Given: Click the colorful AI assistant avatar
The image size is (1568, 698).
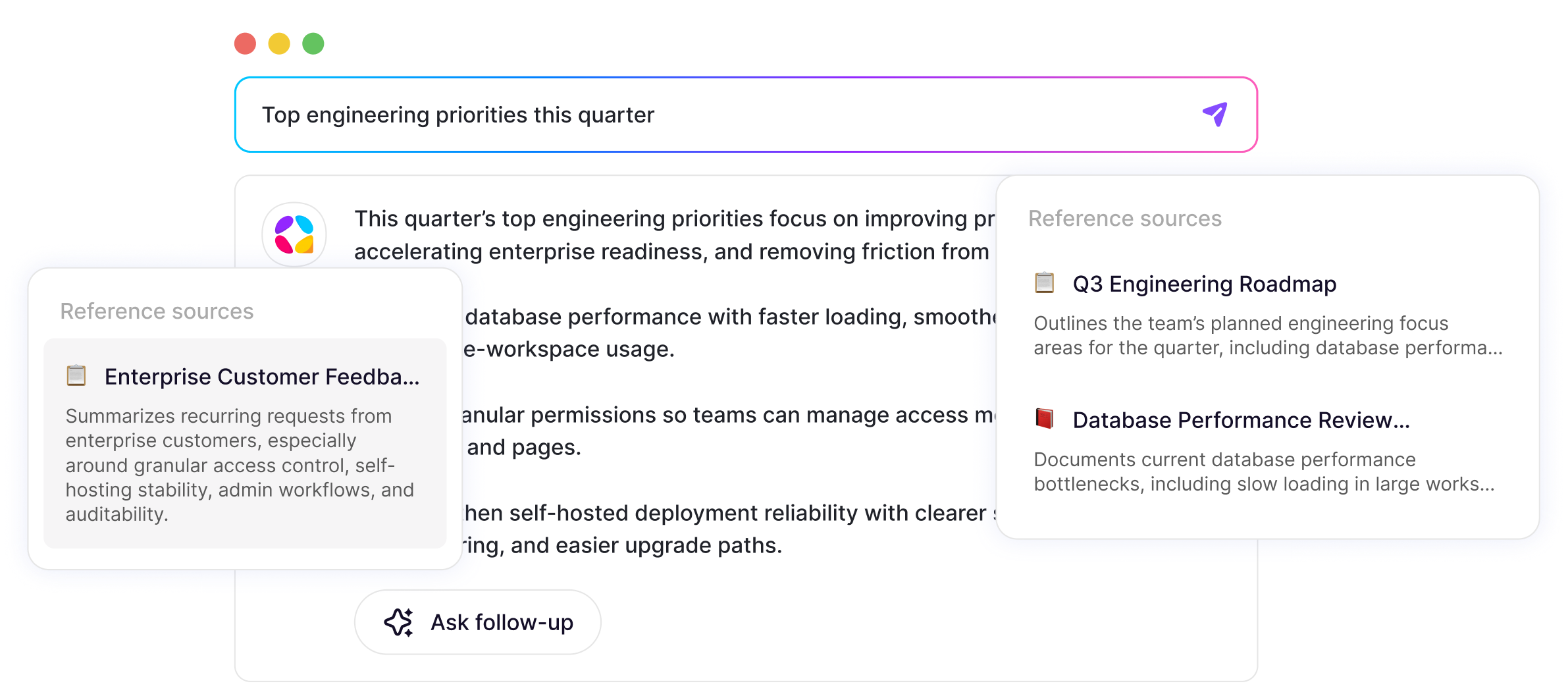Looking at the screenshot, I should (294, 234).
